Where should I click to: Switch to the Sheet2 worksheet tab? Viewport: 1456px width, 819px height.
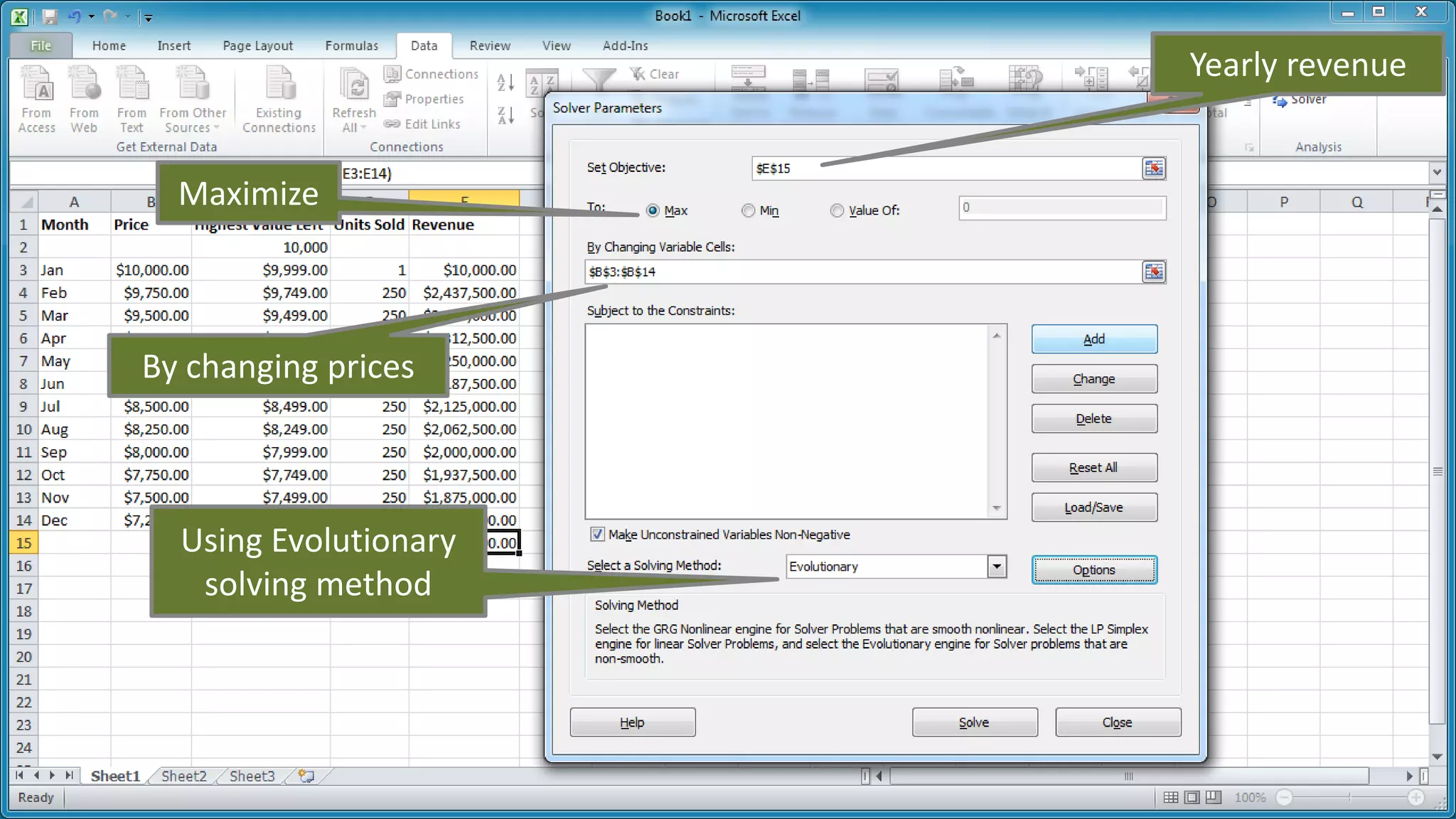tap(183, 776)
